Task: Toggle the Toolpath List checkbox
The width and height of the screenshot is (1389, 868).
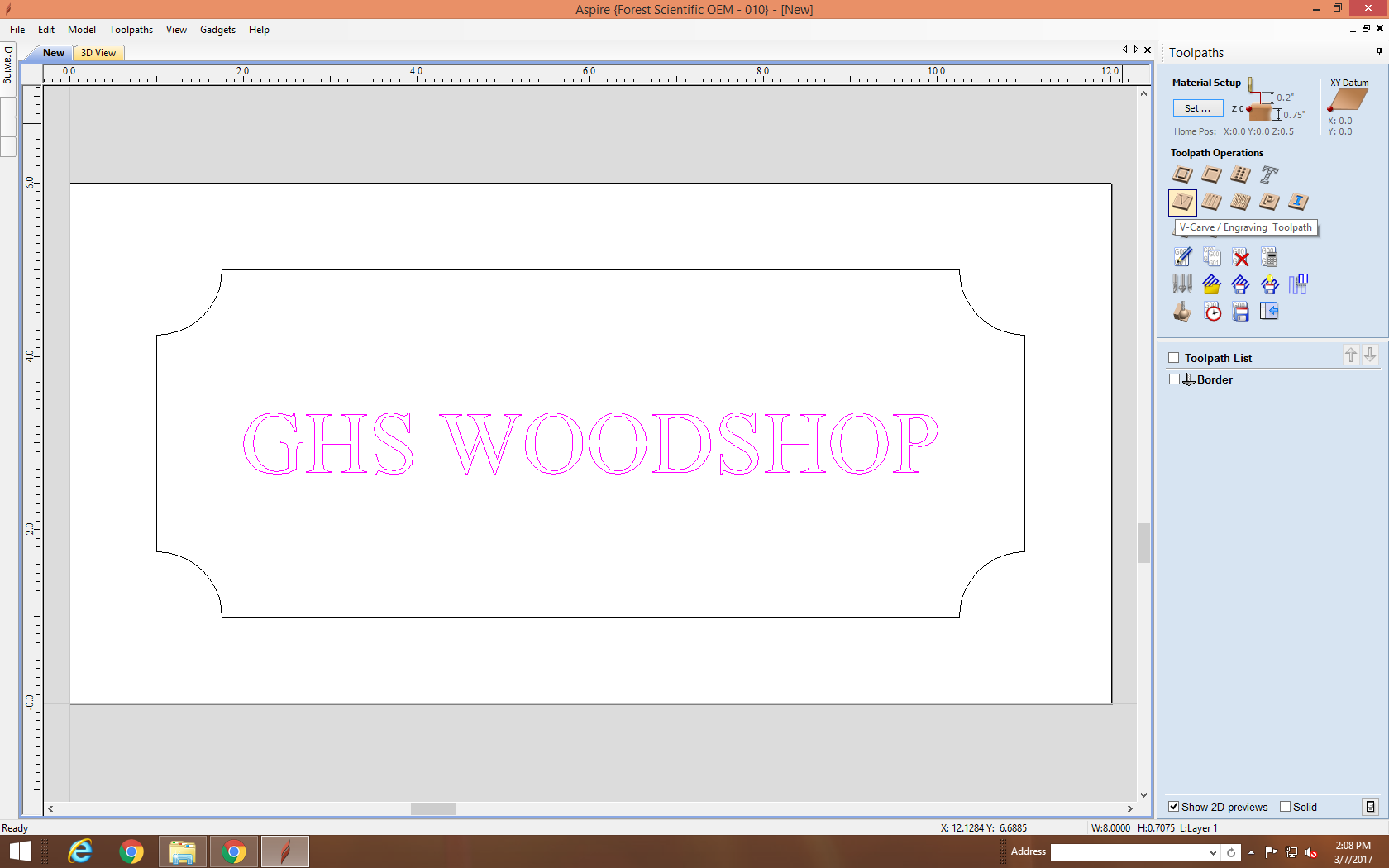Action: [1173, 358]
